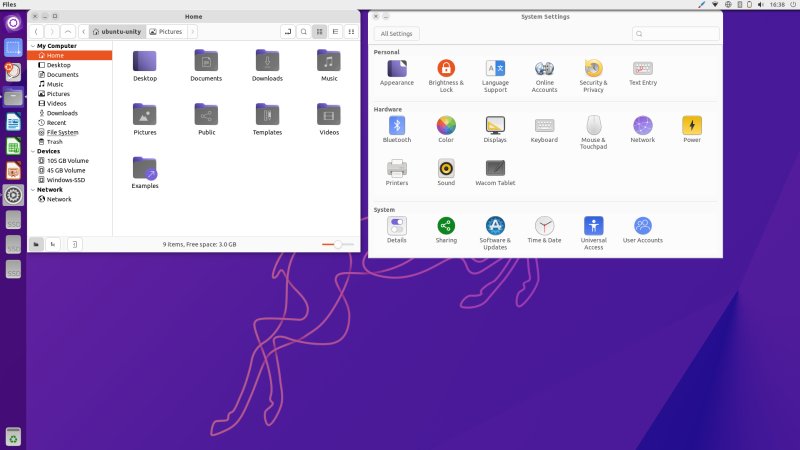Open Files menu in top panel
The height and width of the screenshot is (450, 800).
[9, 5]
